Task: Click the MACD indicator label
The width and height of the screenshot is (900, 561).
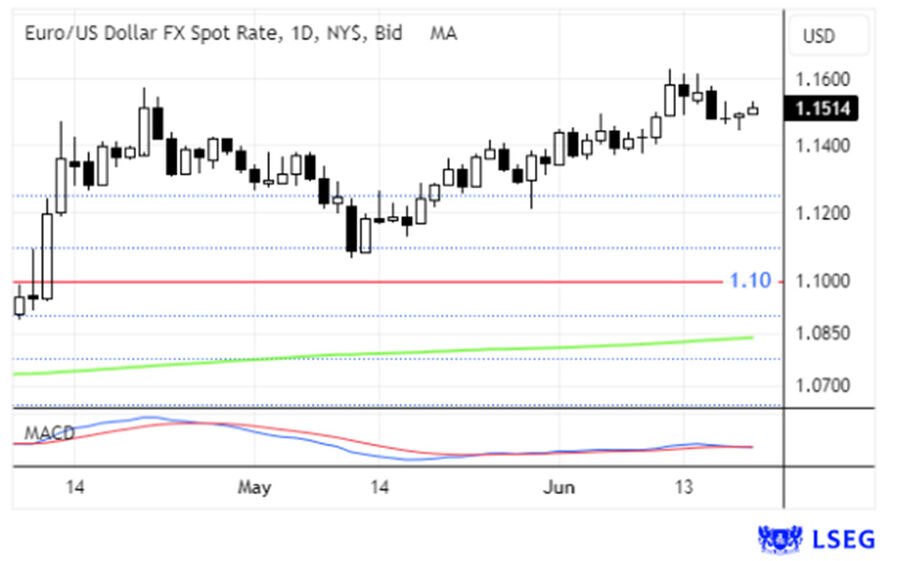Action: coord(49,433)
